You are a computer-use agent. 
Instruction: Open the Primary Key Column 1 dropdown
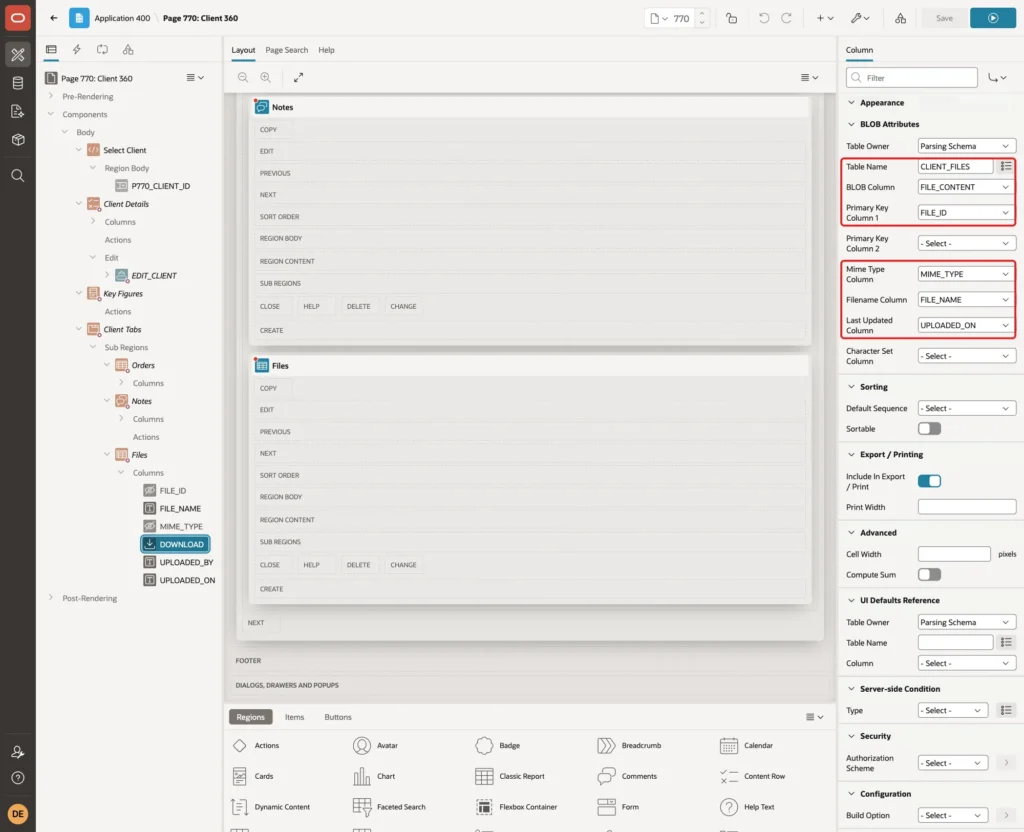pos(967,213)
